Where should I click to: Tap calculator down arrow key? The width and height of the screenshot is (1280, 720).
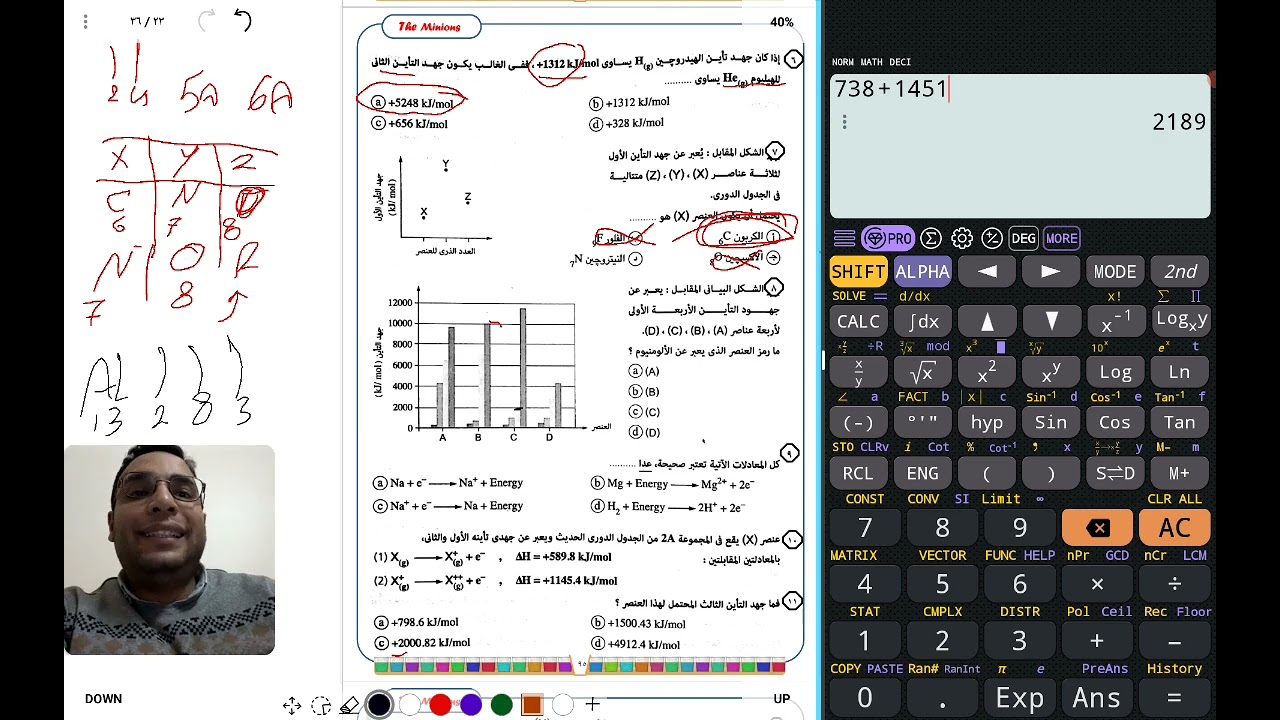pos(1051,322)
